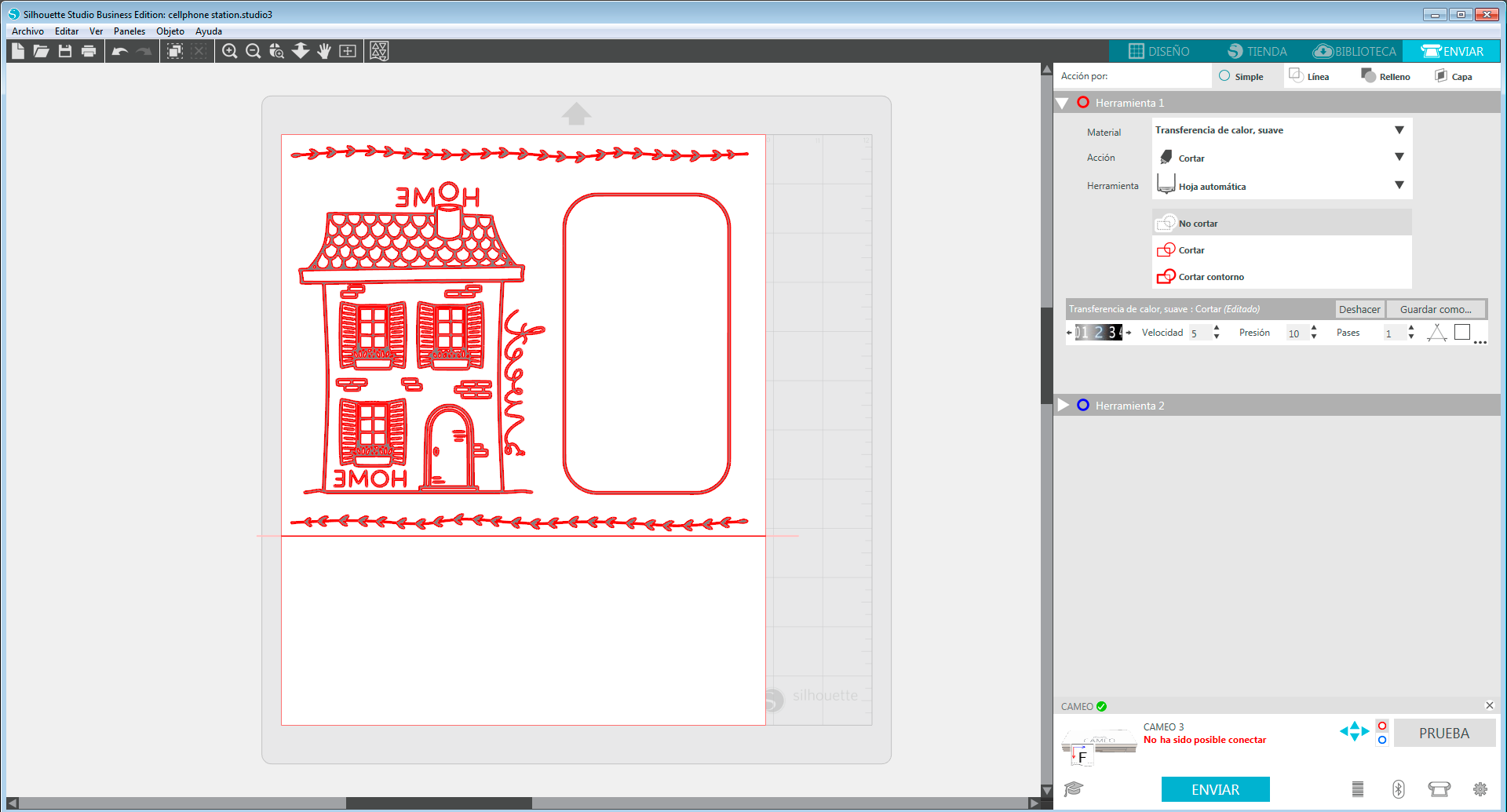Select red tool 1 holder indicator near PRUEBA

point(1382,726)
